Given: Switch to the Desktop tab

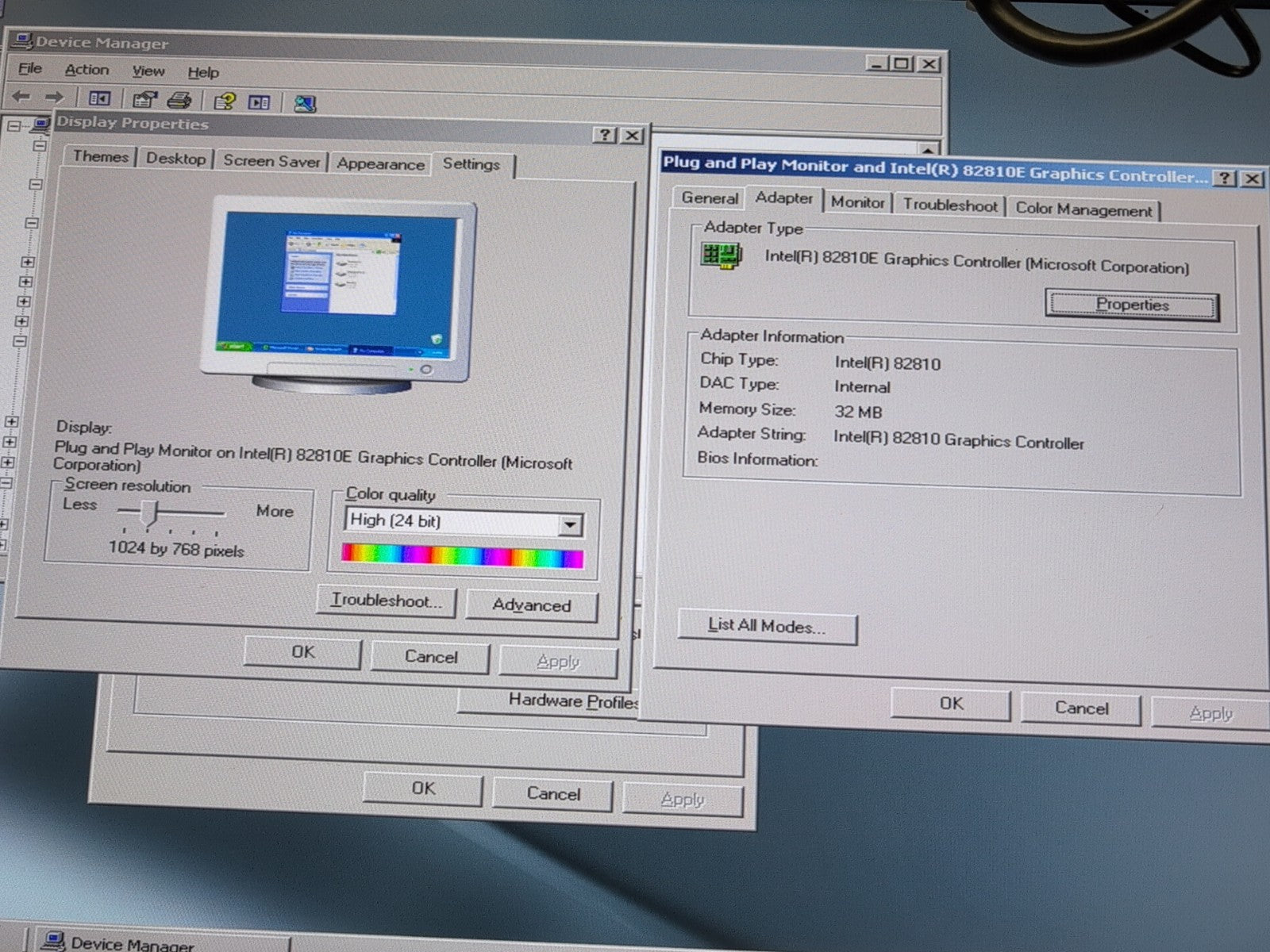Looking at the screenshot, I should pos(175,158).
